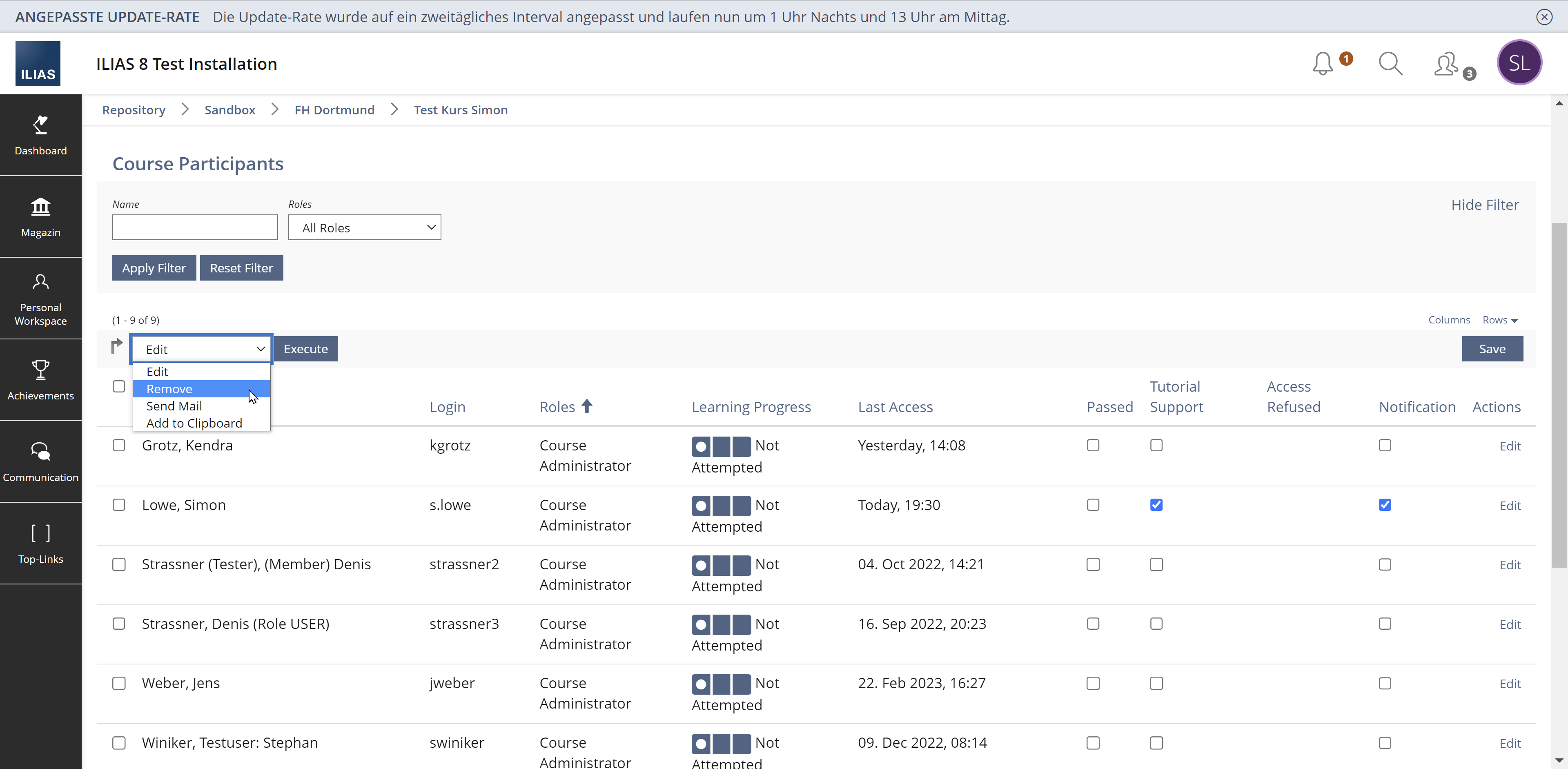Open the search magnifier icon
Screen dimensions: 1568x769
[x=1390, y=64]
